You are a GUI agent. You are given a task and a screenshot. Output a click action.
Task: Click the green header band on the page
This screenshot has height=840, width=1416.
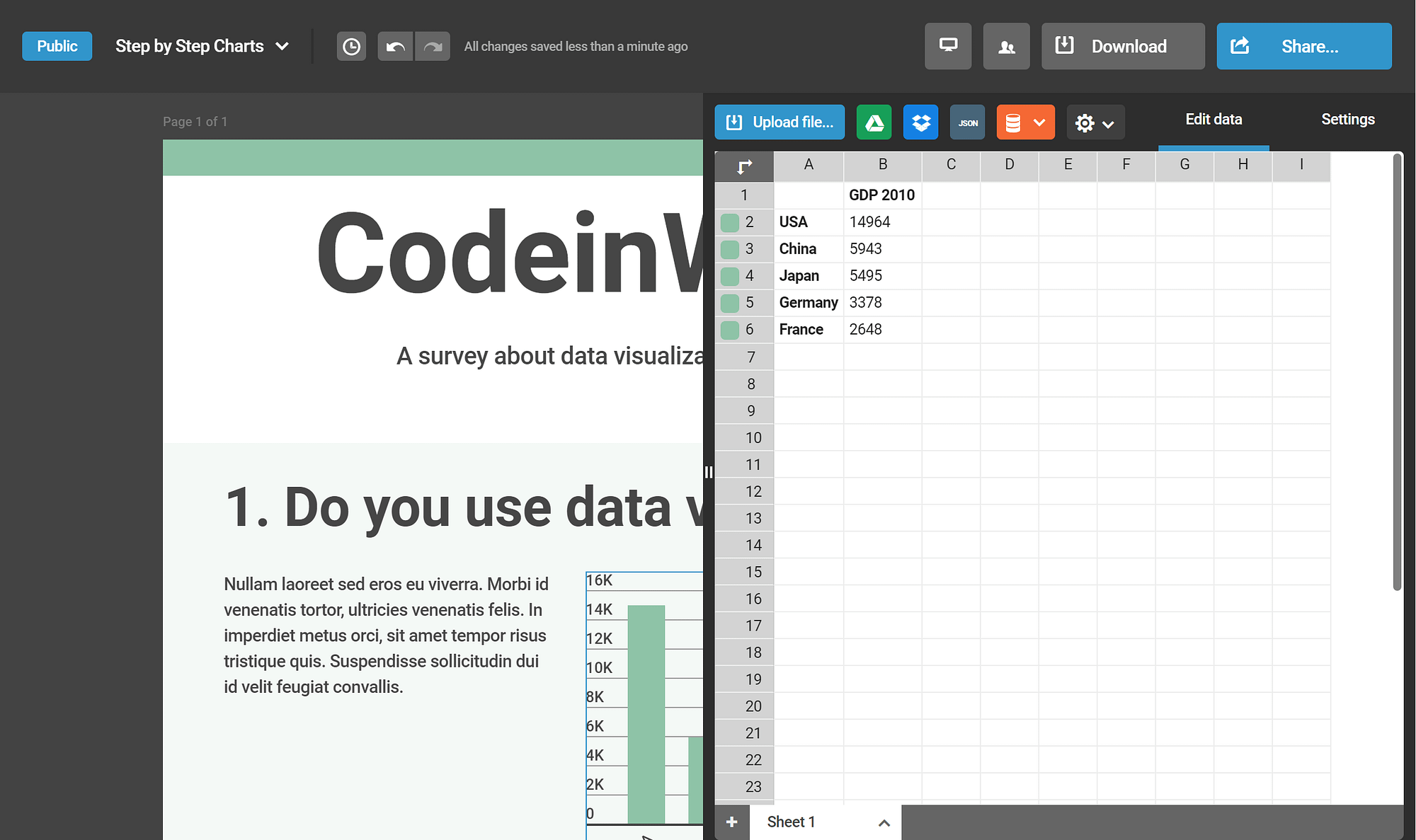tap(433, 157)
